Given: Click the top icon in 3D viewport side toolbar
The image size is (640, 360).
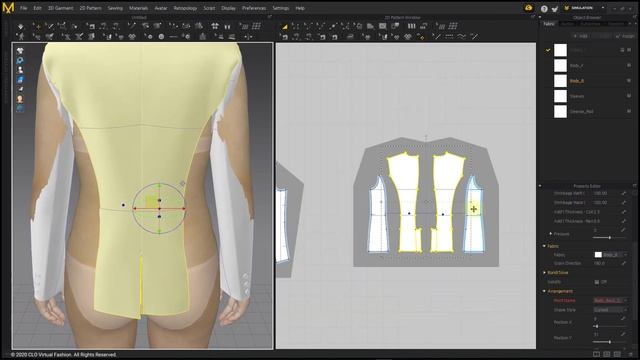Looking at the screenshot, I should 20,51.
